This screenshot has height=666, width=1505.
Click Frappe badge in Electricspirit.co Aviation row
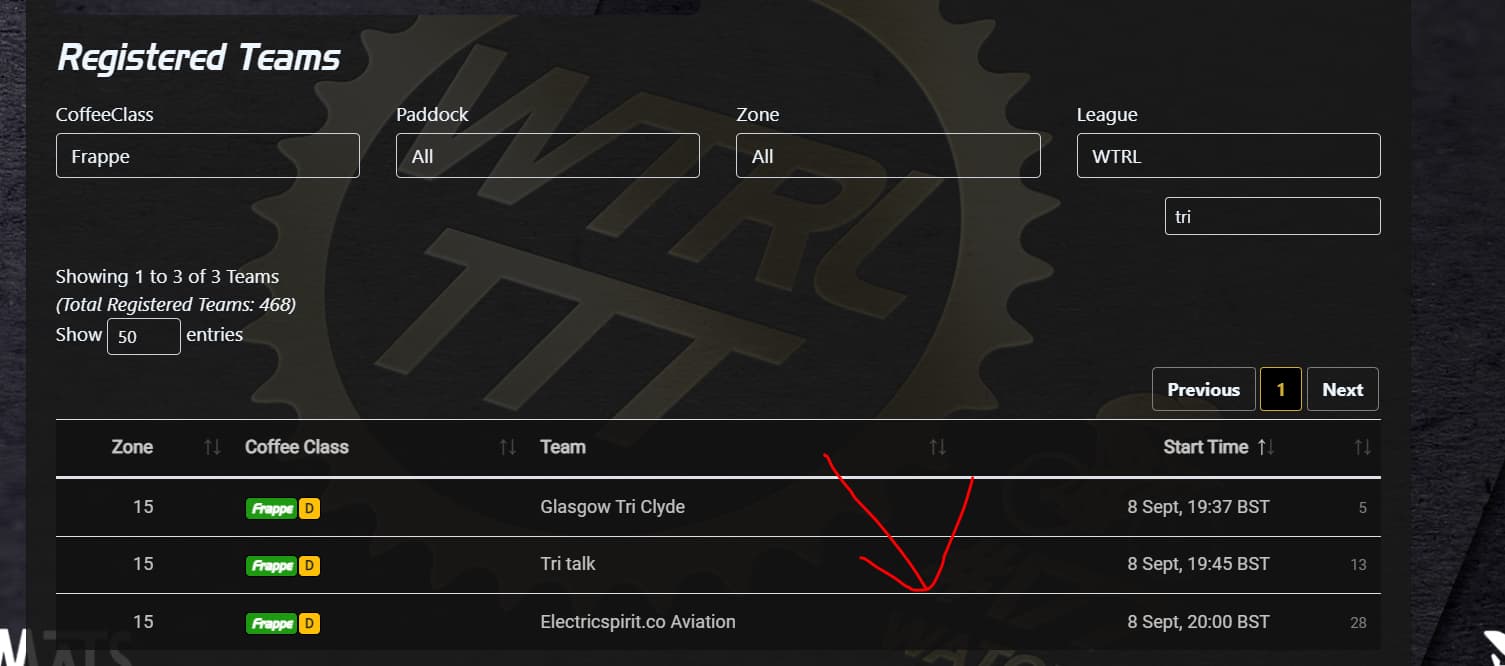pyautogui.click(x=271, y=623)
